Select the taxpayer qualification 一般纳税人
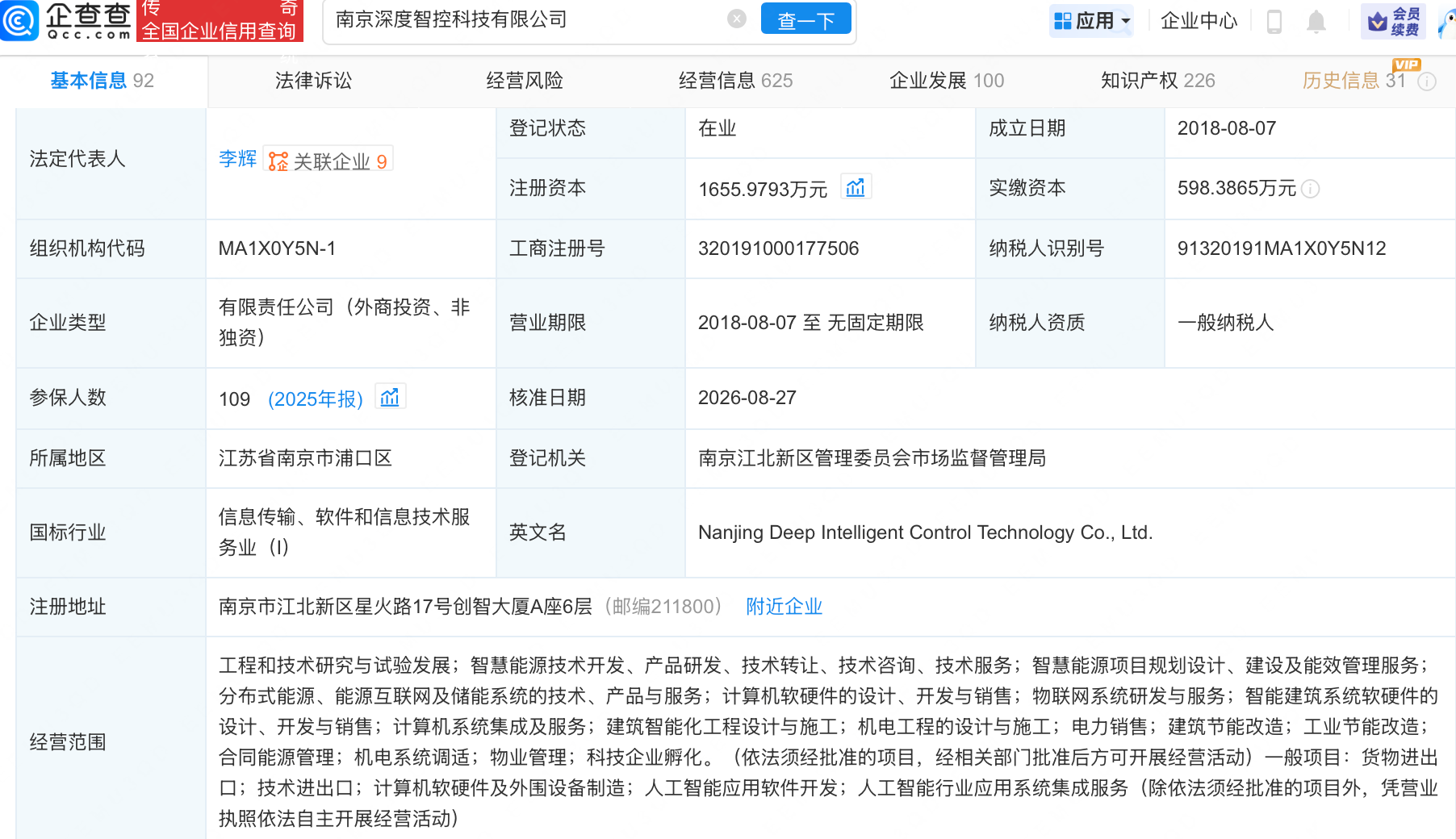Screen dimensions: 1456x839 click(x=1225, y=323)
